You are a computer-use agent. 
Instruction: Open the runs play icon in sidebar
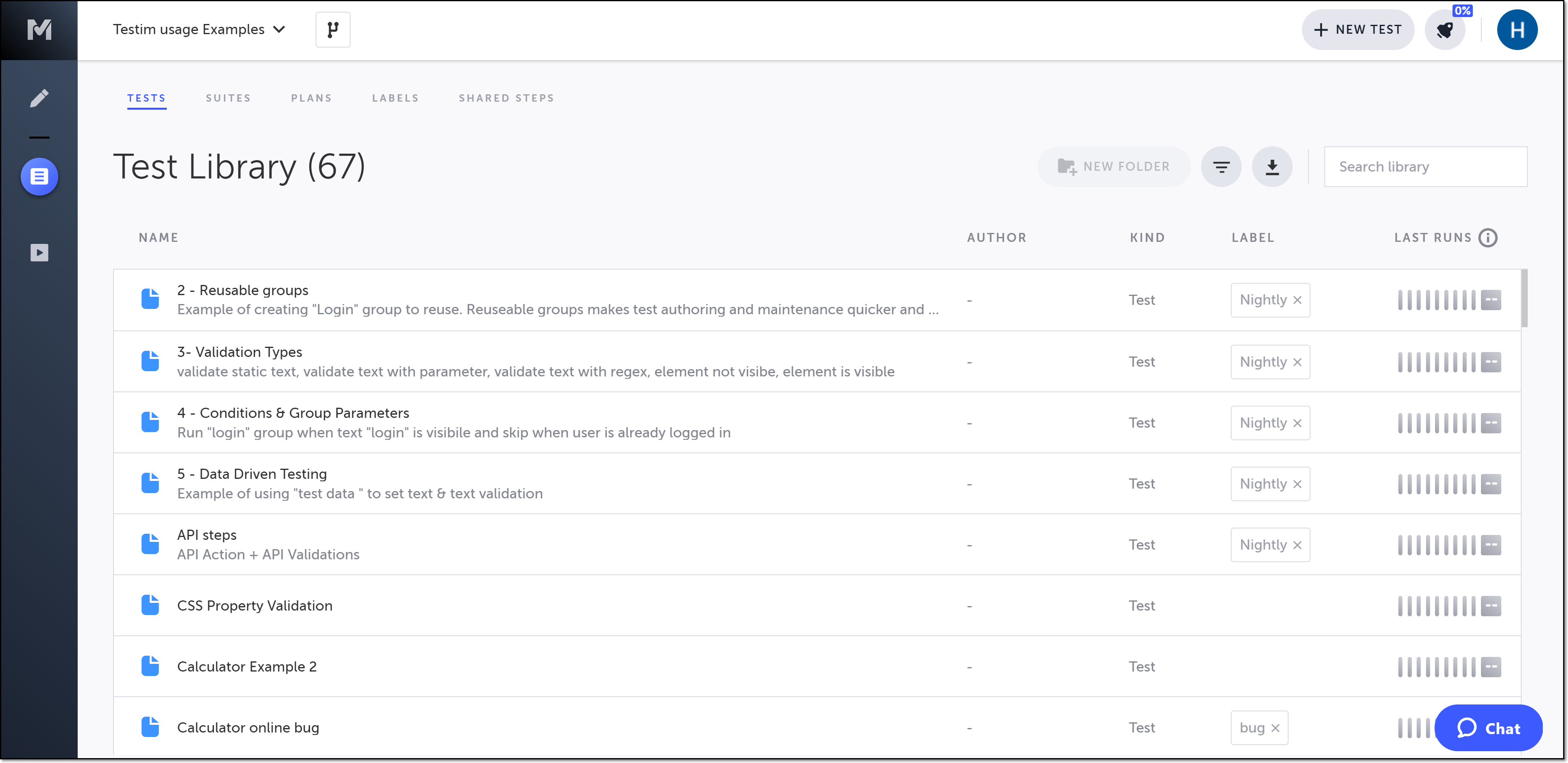39,252
